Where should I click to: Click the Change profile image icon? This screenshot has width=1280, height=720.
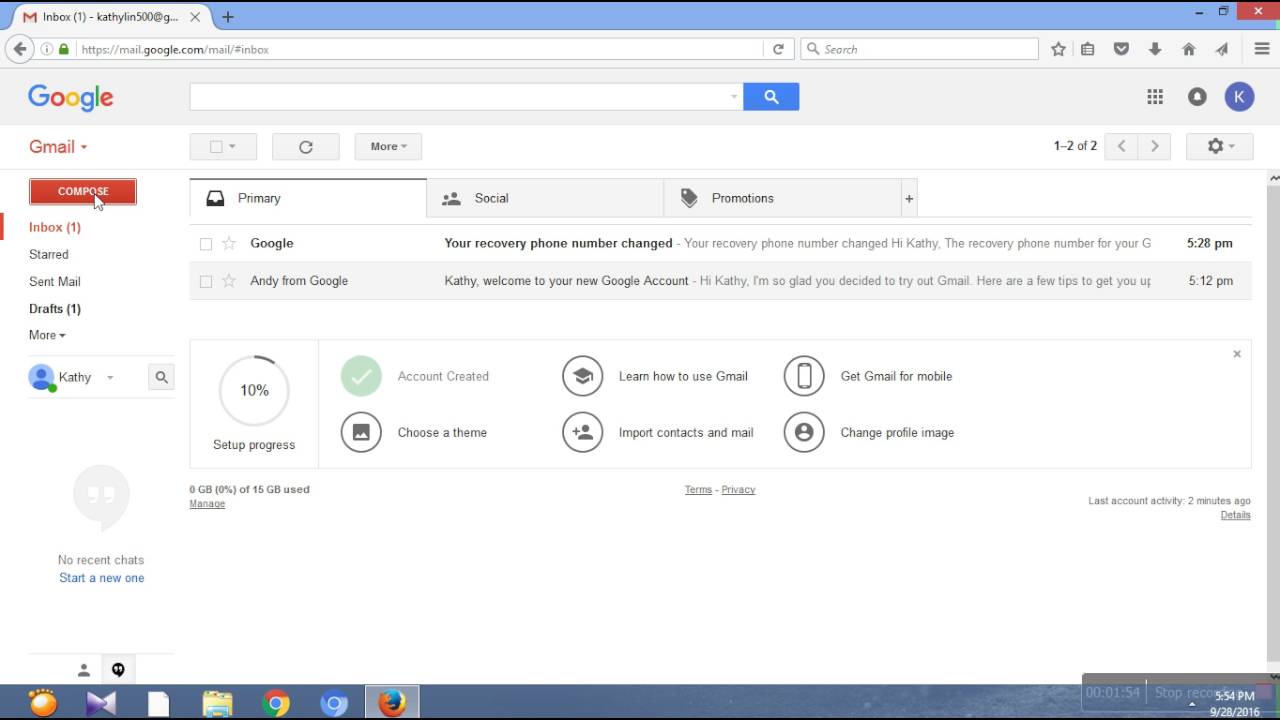click(x=804, y=433)
